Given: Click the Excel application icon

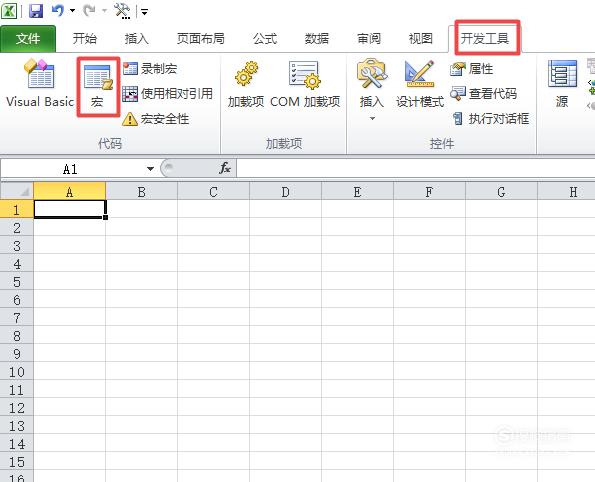Looking at the screenshot, I should coord(9,11).
